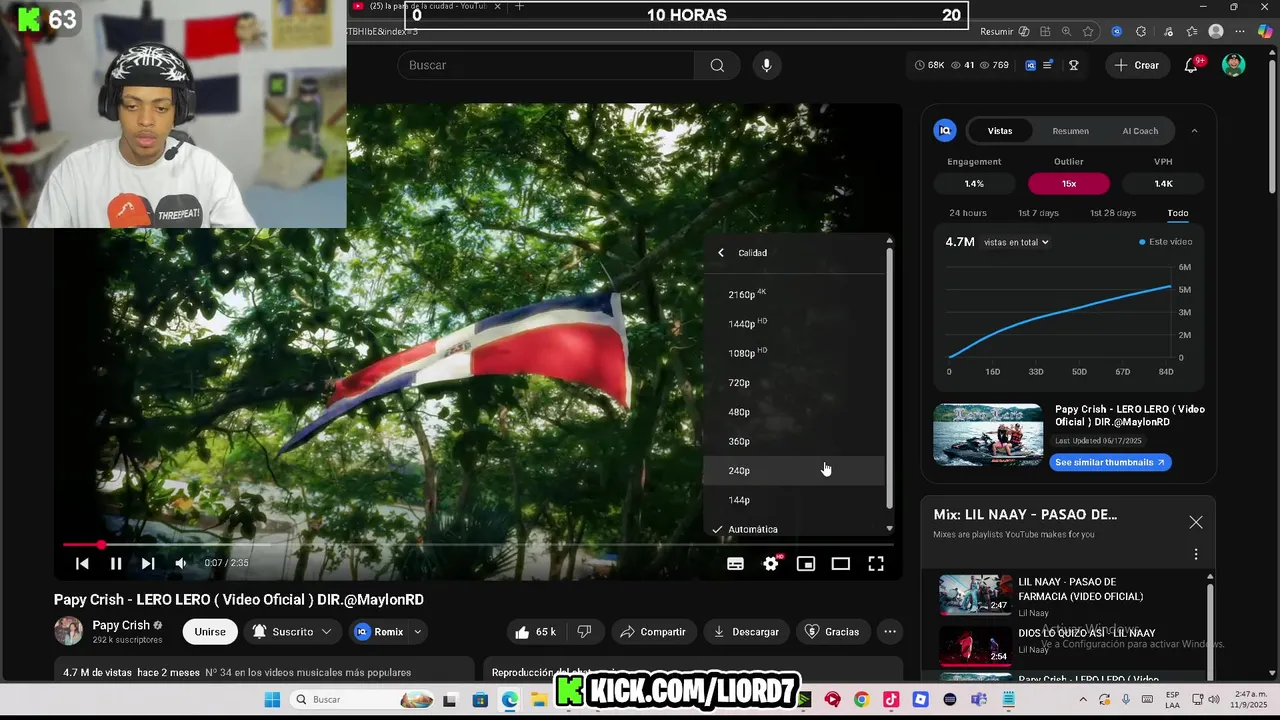Enter full screen mode
The image size is (1280, 720).
tap(876, 564)
